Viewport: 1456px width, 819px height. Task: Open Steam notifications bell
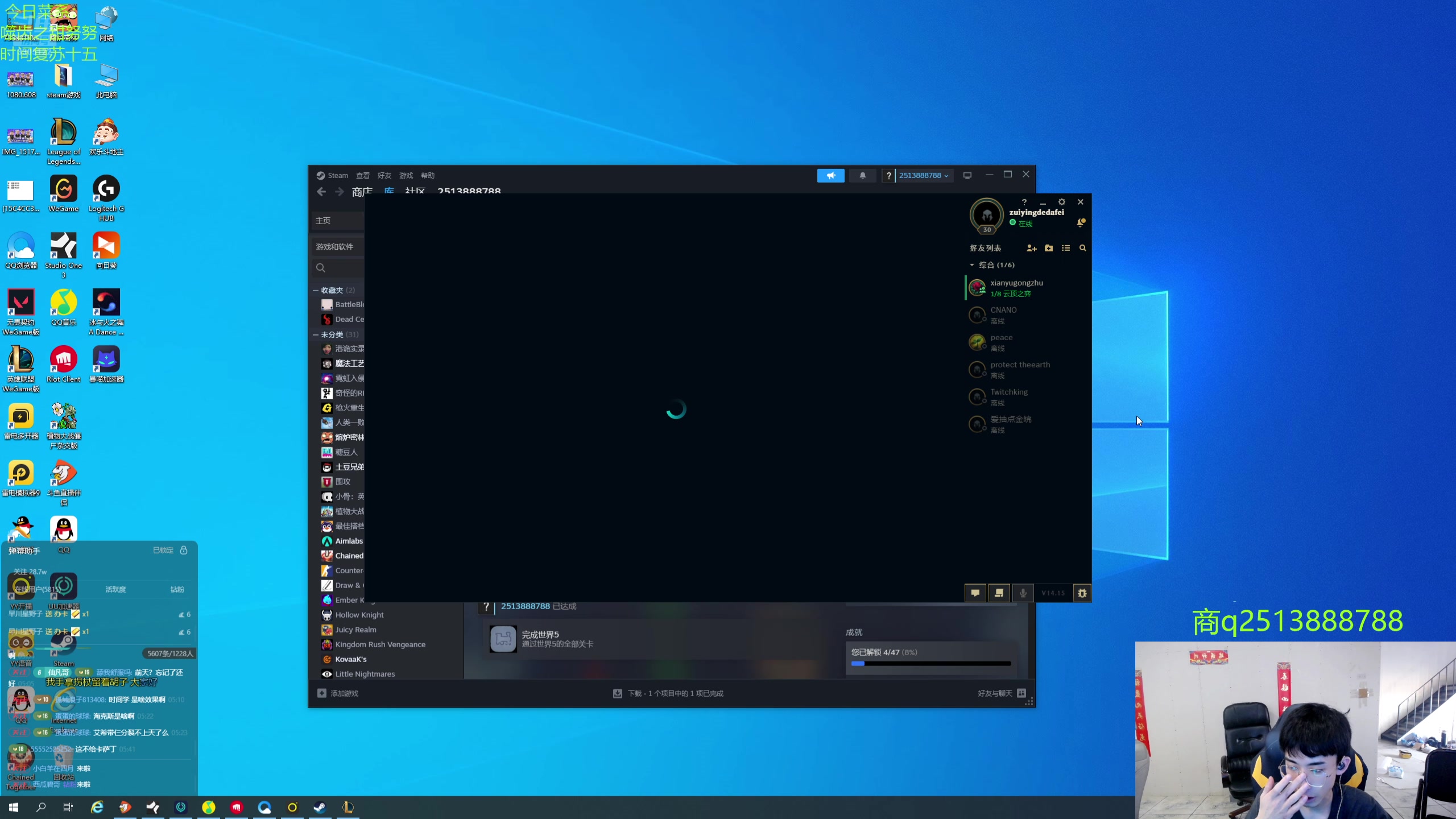point(863,175)
